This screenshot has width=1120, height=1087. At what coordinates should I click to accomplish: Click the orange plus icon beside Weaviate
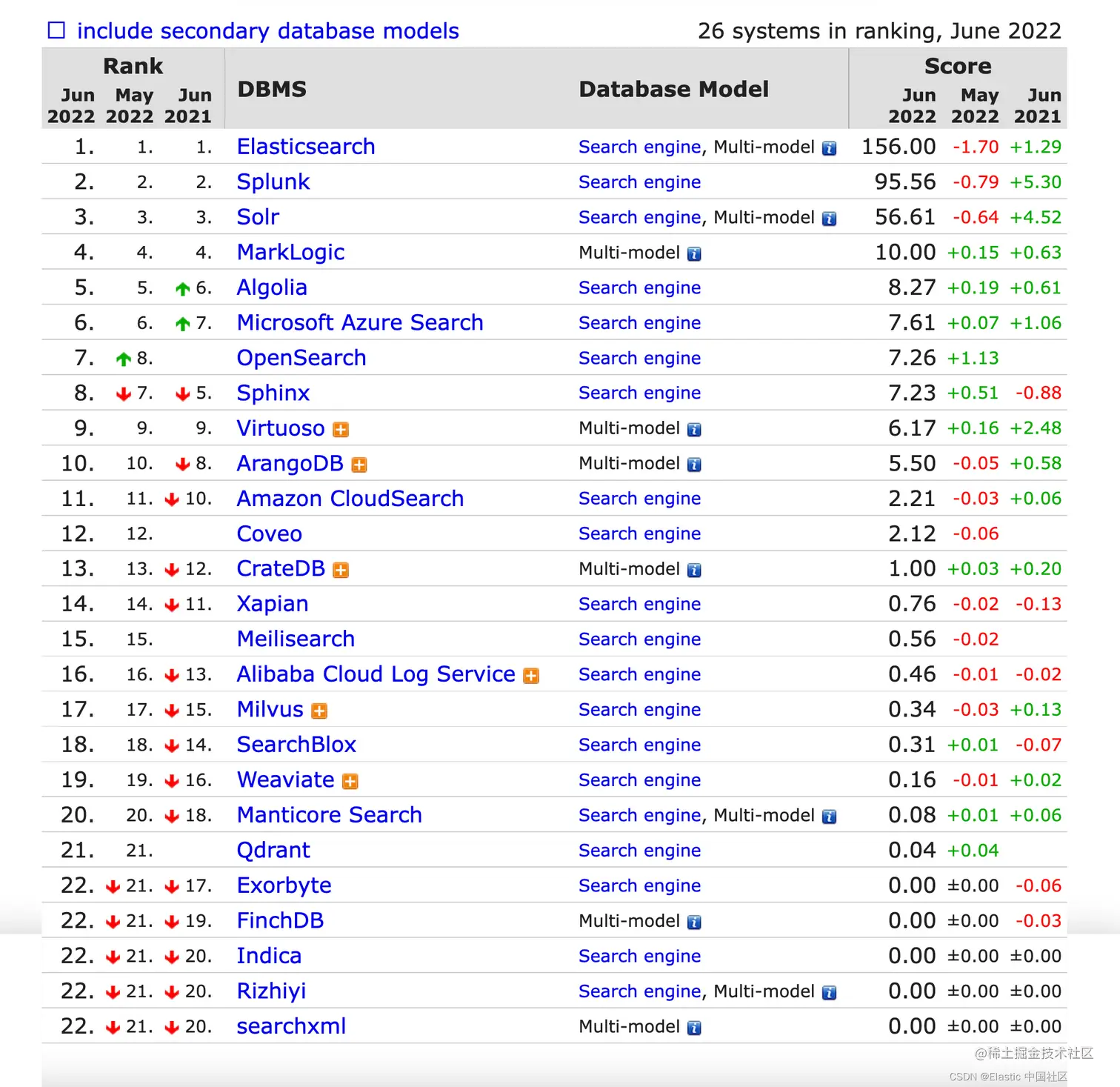tap(350, 782)
